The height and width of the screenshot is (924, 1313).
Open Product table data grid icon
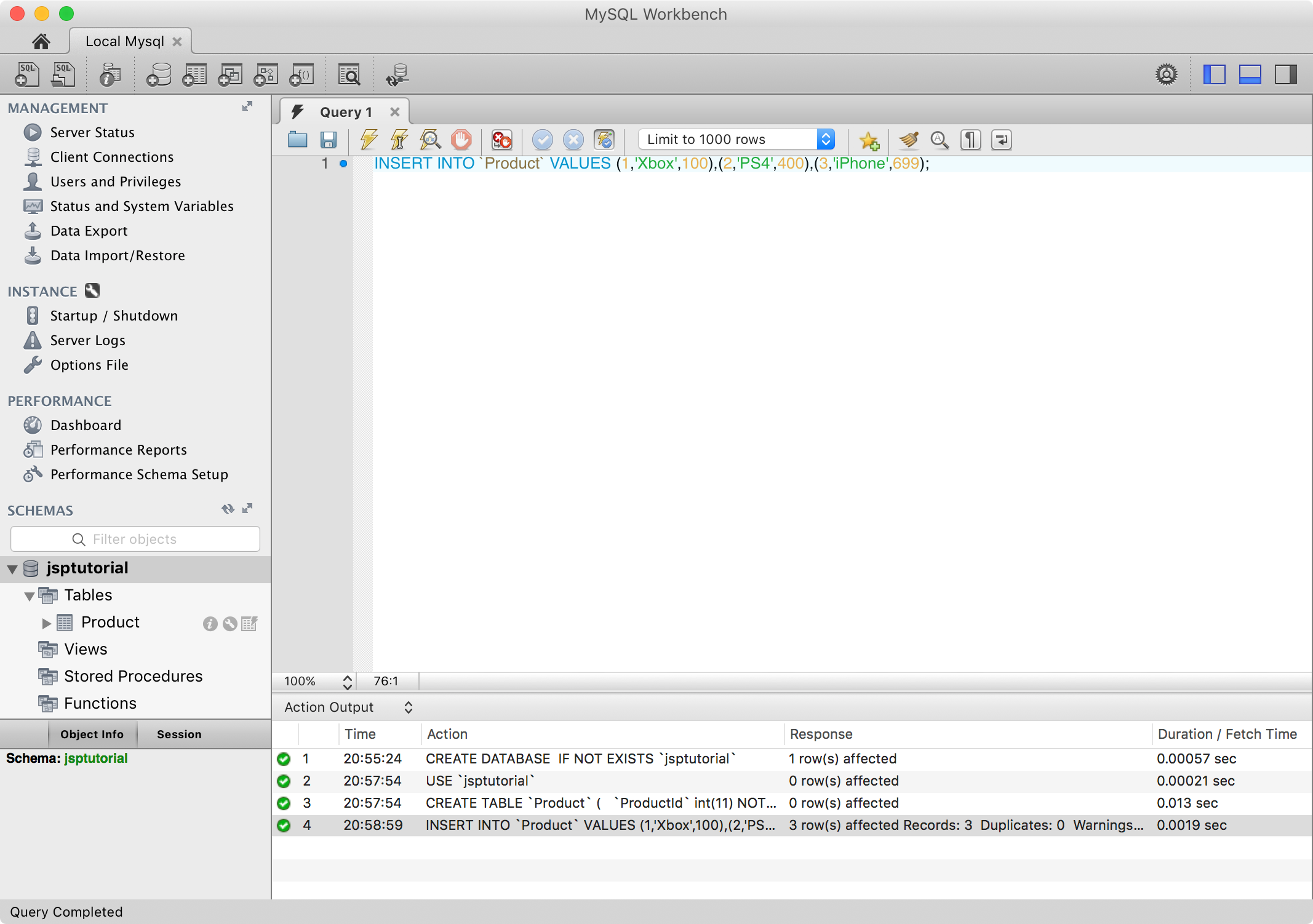tap(249, 624)
